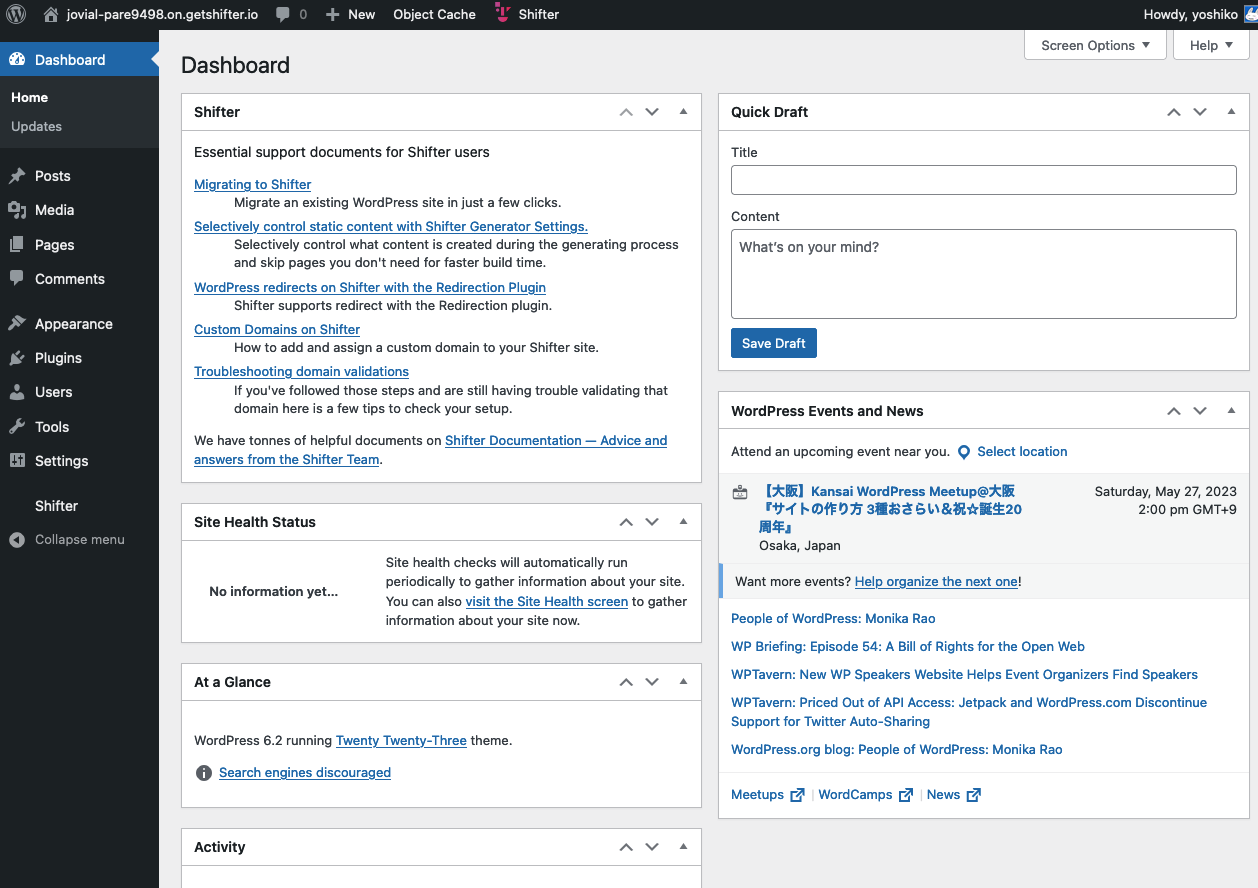Click the Plugins plug icon
Viewport: 1258px width, 888px height.
(x=17, y=358)
